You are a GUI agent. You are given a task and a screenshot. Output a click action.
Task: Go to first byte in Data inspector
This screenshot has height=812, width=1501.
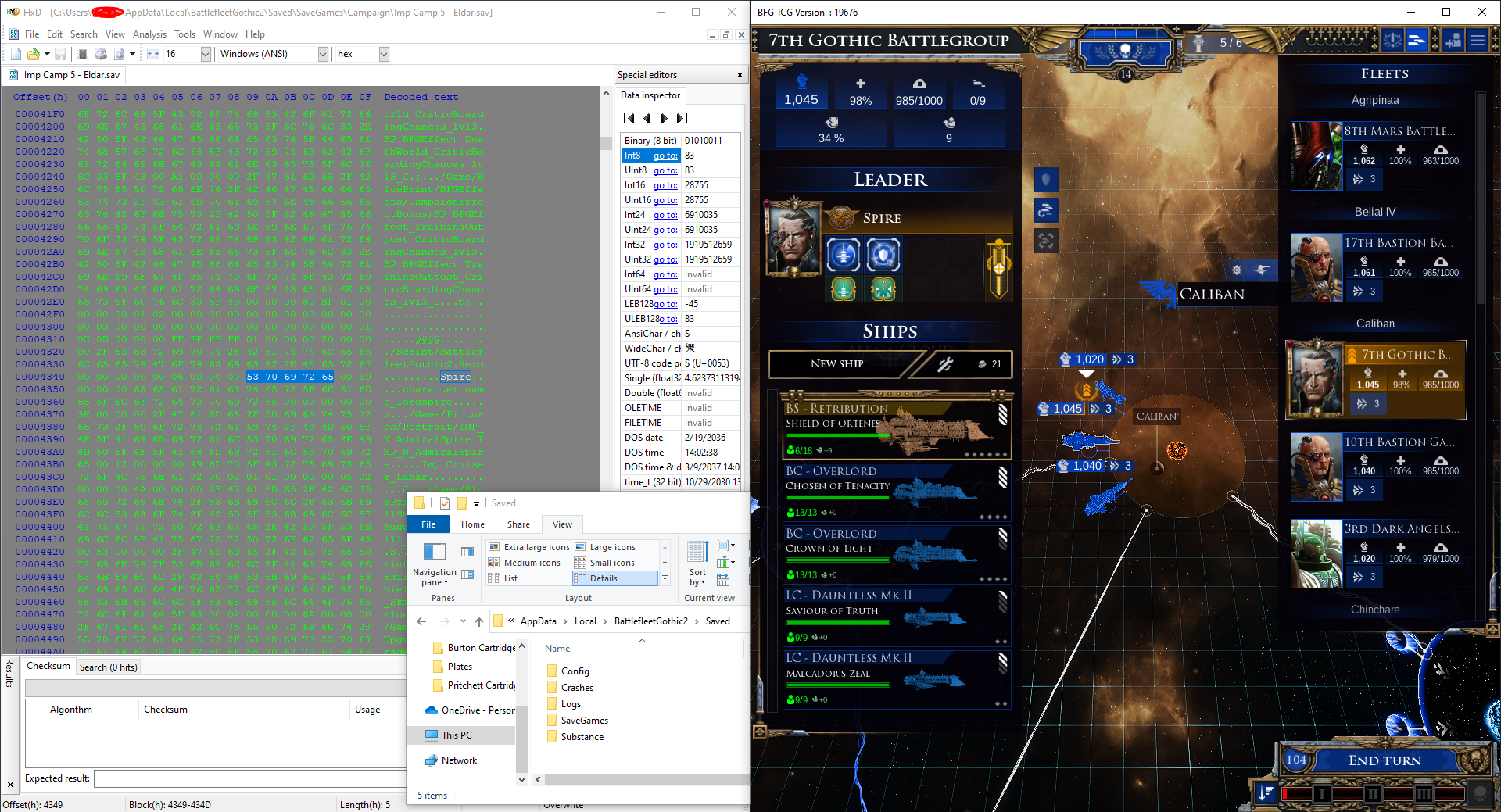coord(629,119)
